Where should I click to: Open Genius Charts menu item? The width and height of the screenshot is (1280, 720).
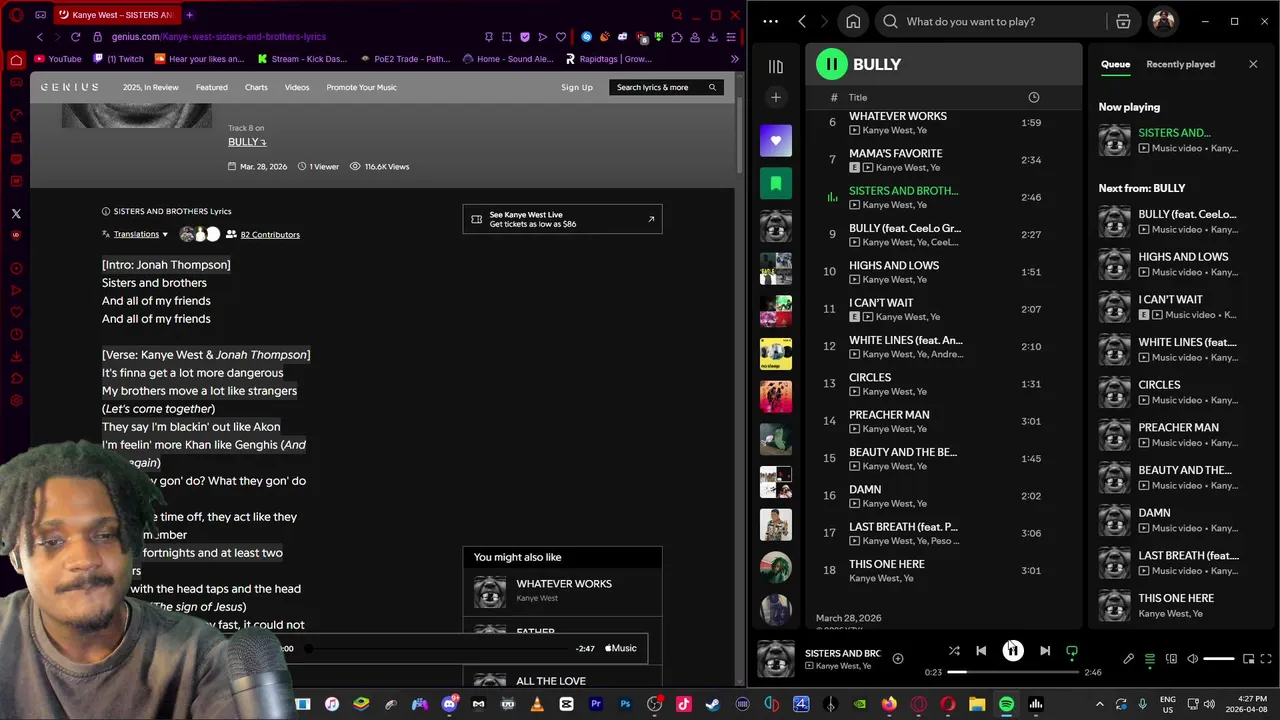pos(256,87)
